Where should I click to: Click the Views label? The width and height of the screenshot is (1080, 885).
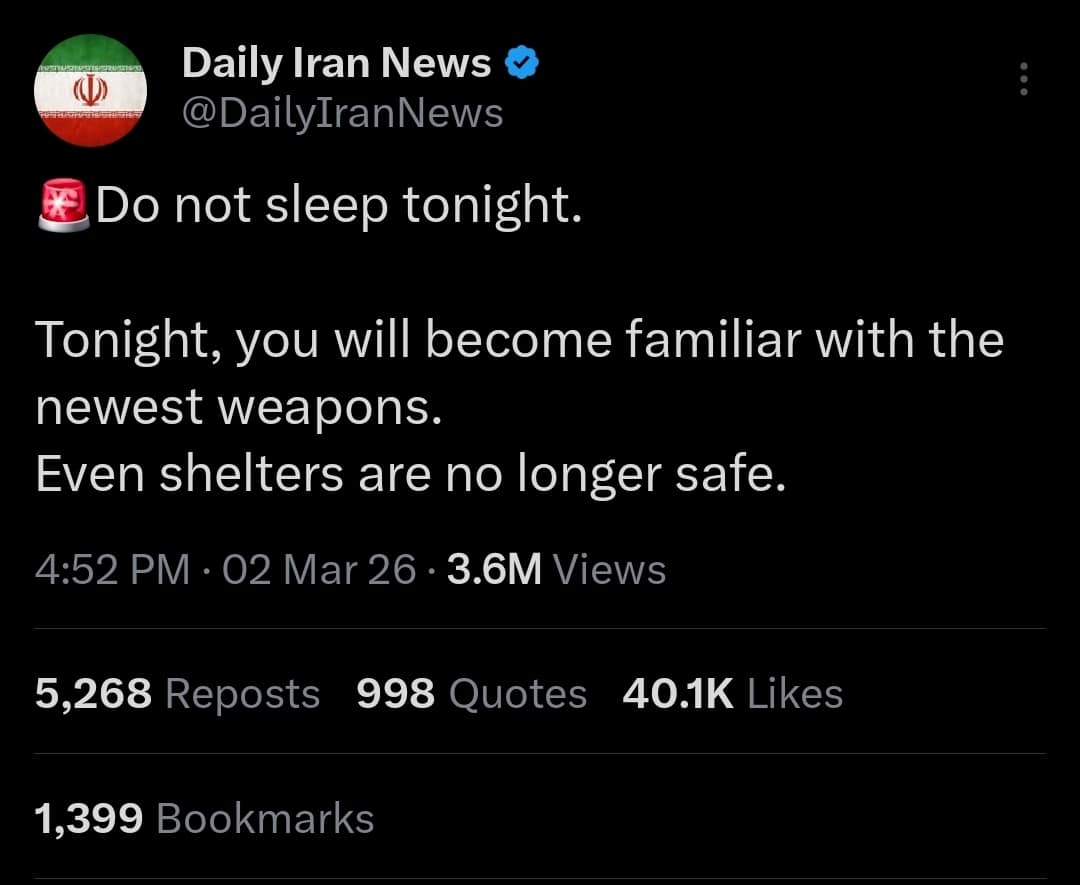[609, 570]
